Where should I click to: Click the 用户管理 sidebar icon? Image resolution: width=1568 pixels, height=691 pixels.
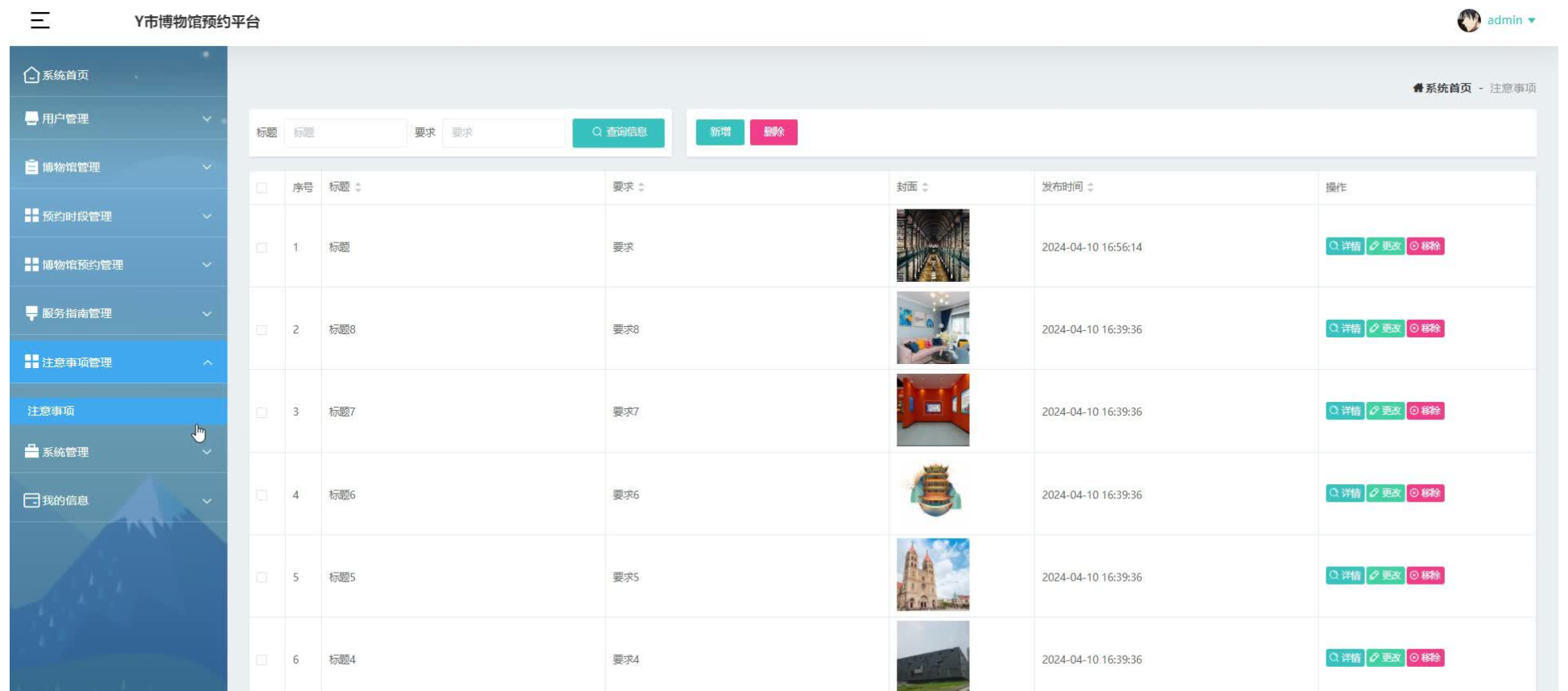point(31,118)
